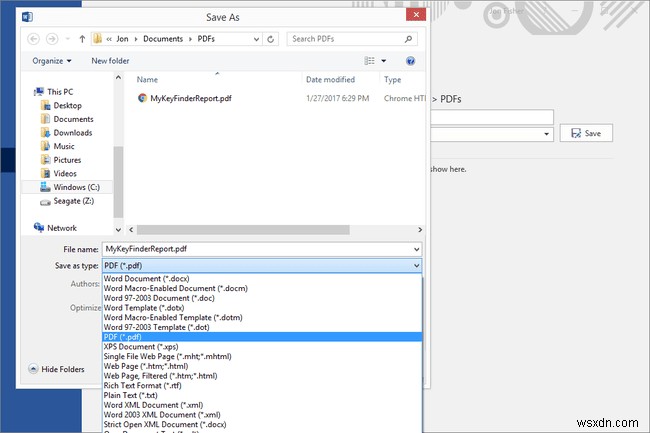650x433 pixels.
Task: Expand the File name dropdown arrow
Action: pyautogui.click(x=416, y=249)
